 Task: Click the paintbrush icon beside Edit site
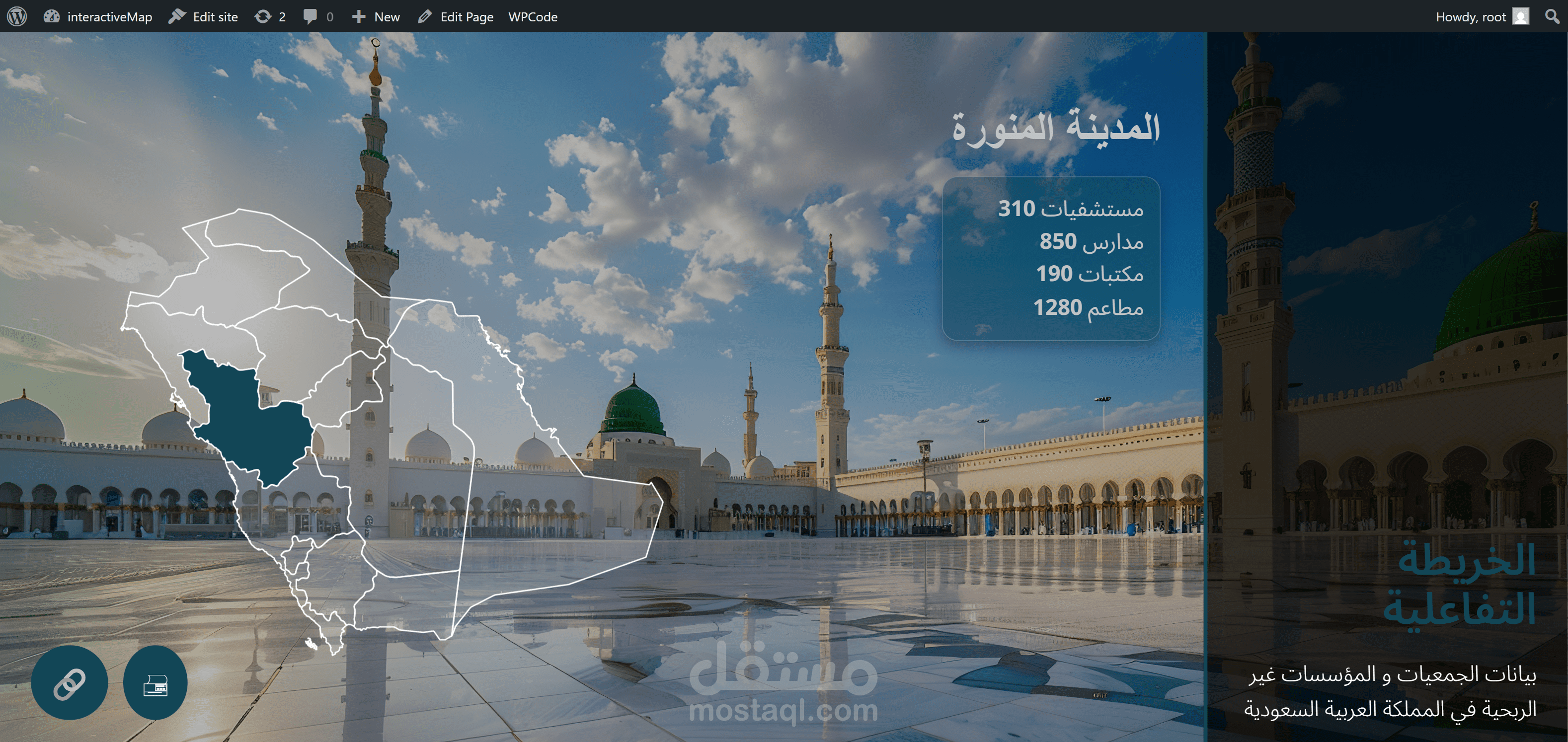pyautogui.click(x=176, y=16)
